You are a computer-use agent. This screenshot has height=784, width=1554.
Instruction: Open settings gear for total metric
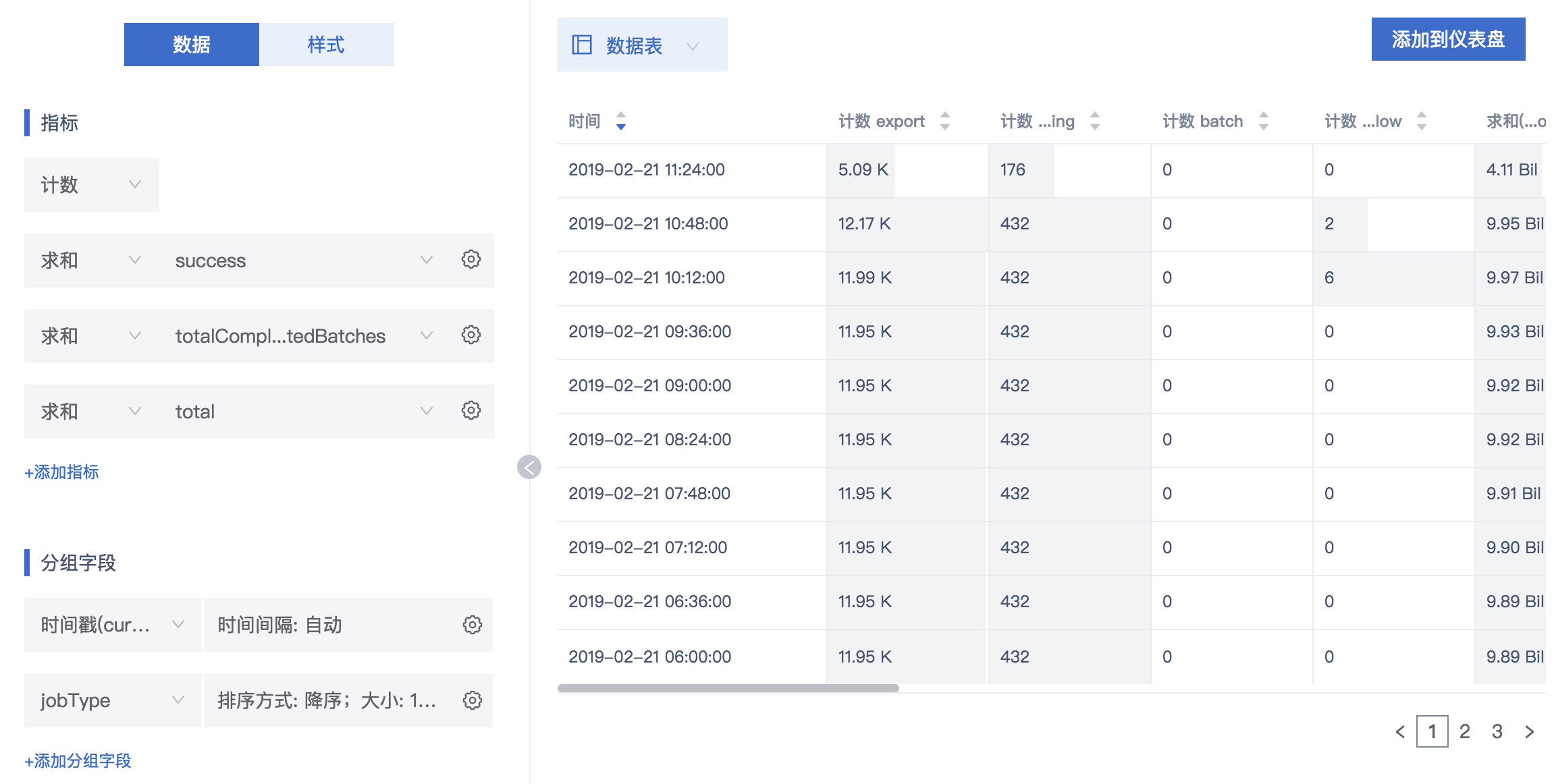point(471,411)
